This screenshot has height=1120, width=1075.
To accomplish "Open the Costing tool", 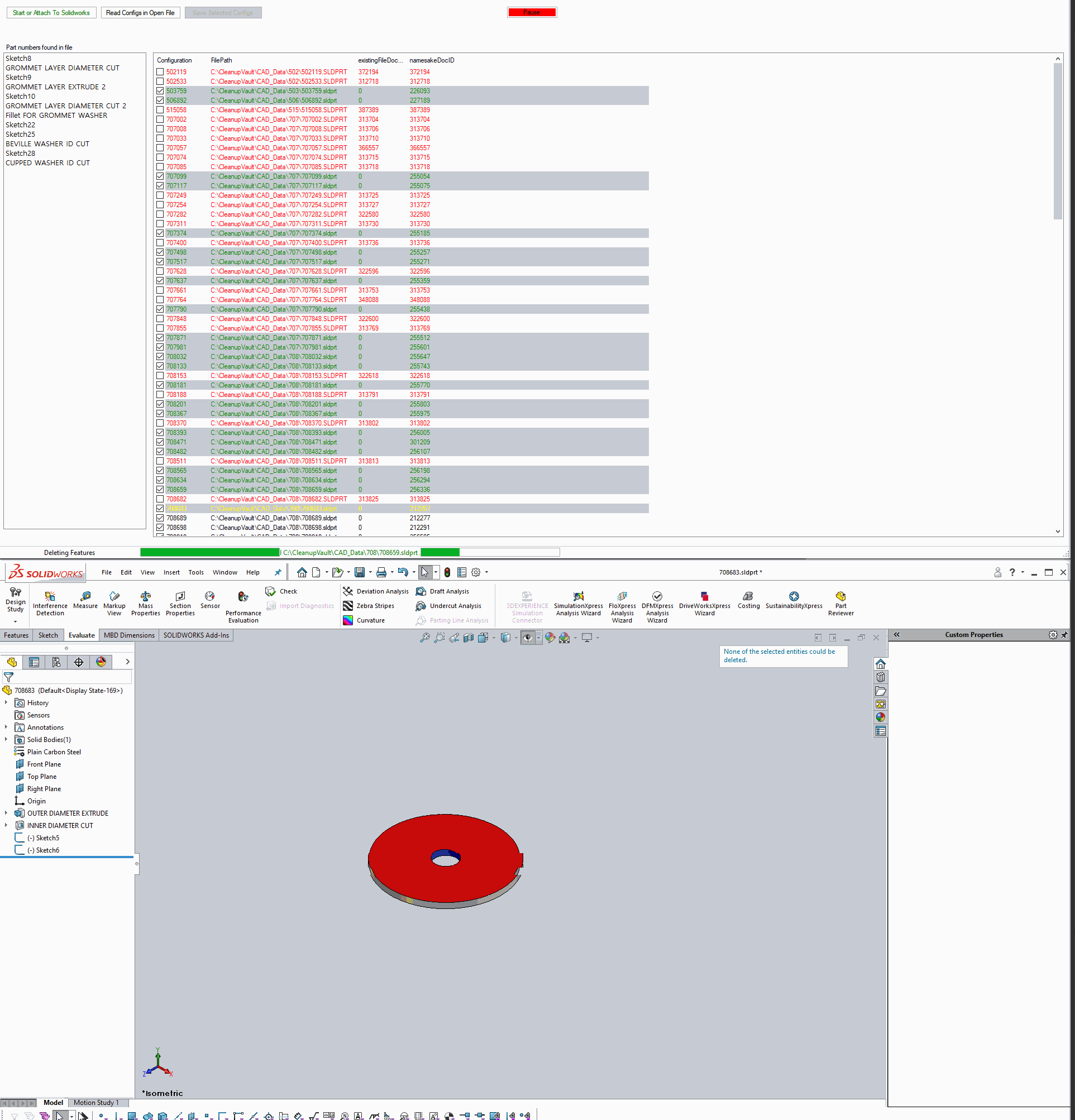I will 748,597.
